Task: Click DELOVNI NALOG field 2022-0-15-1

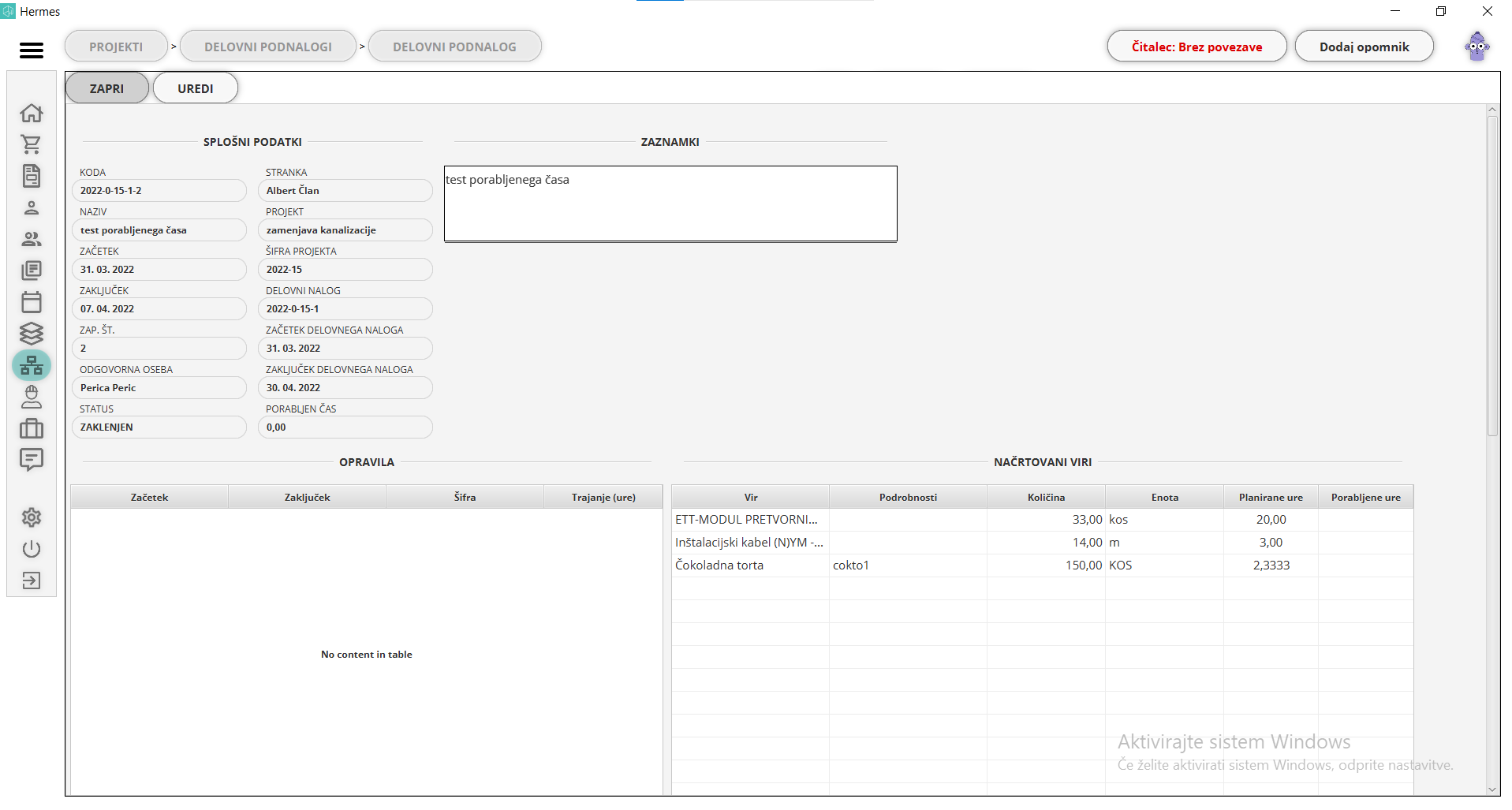Action: pos(345,309)
